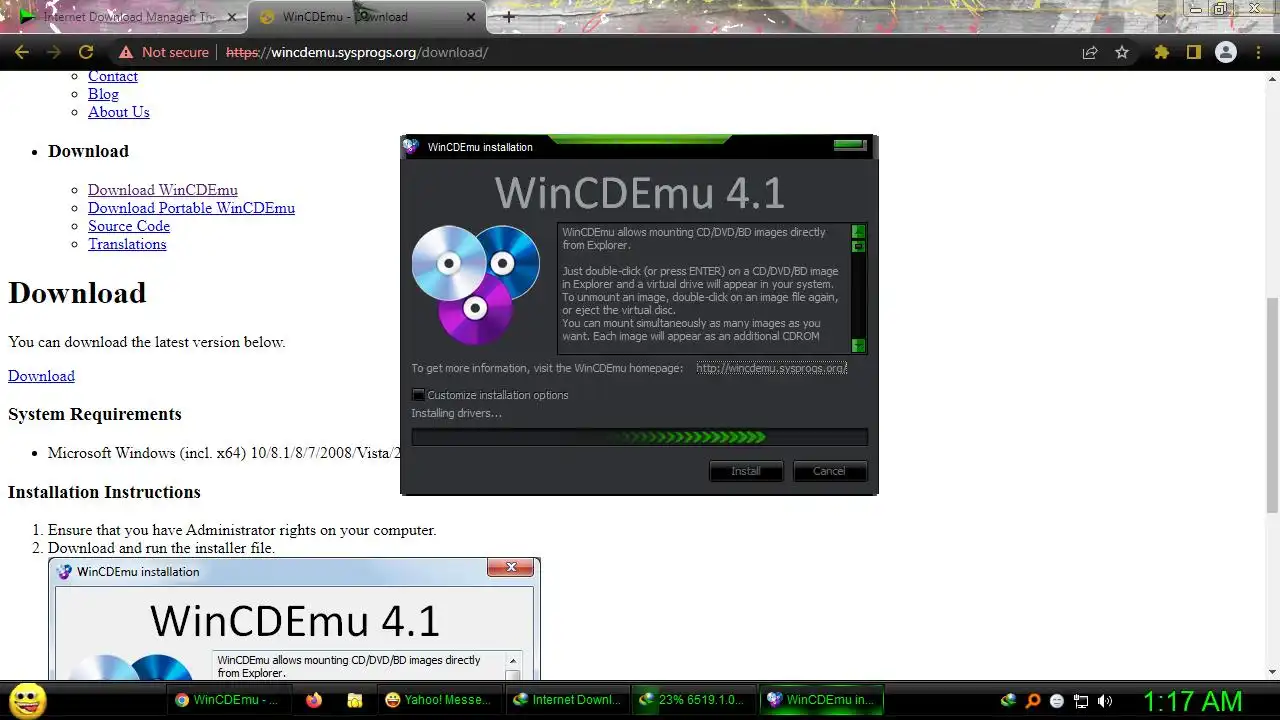Open the wincdemu.sysprogs.org link in the installer
Viewport: 1280px width, 720px height.
point(772,368)
